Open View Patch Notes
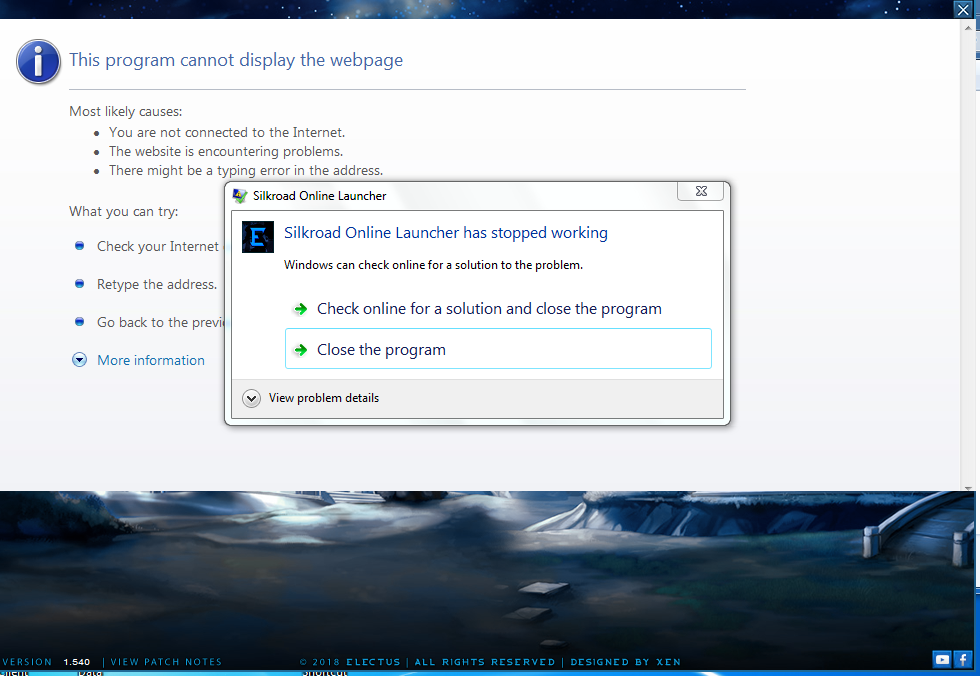This screenshot has width=980, height=676. (166, 661)
